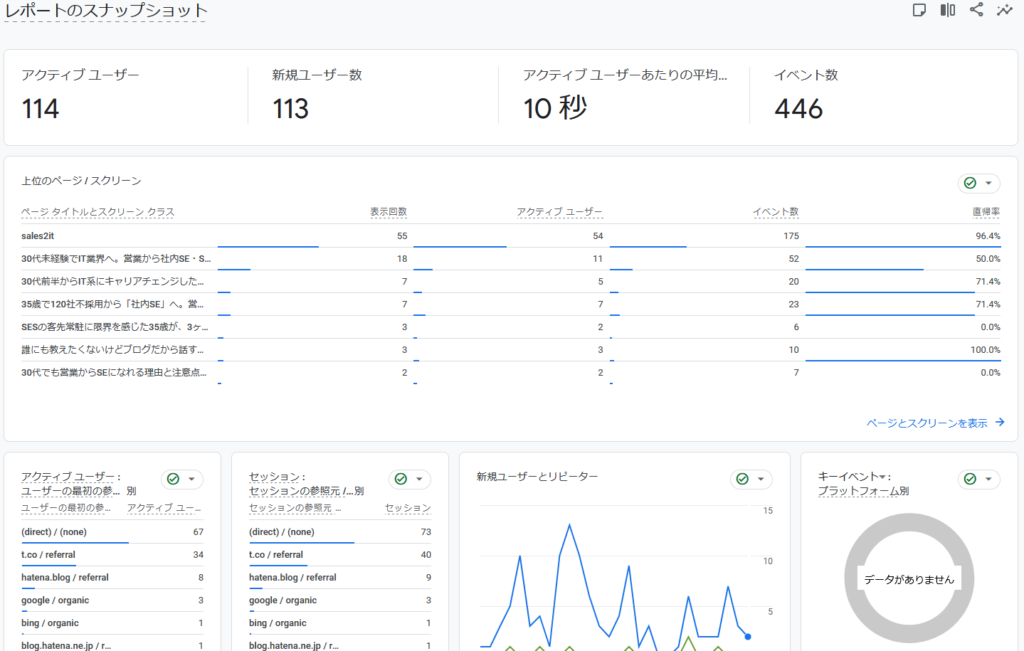Click green check icon on 上位のページ card

coord(969,183)
